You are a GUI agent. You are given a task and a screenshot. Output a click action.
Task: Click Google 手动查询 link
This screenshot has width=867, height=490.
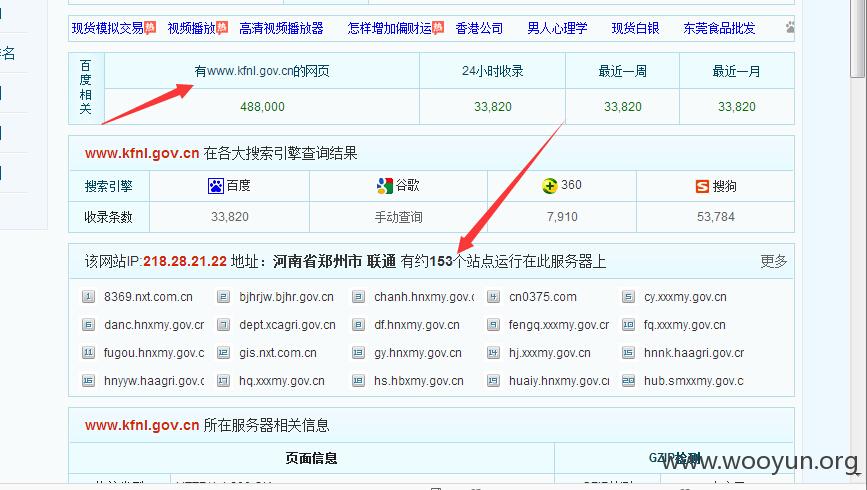399,217
